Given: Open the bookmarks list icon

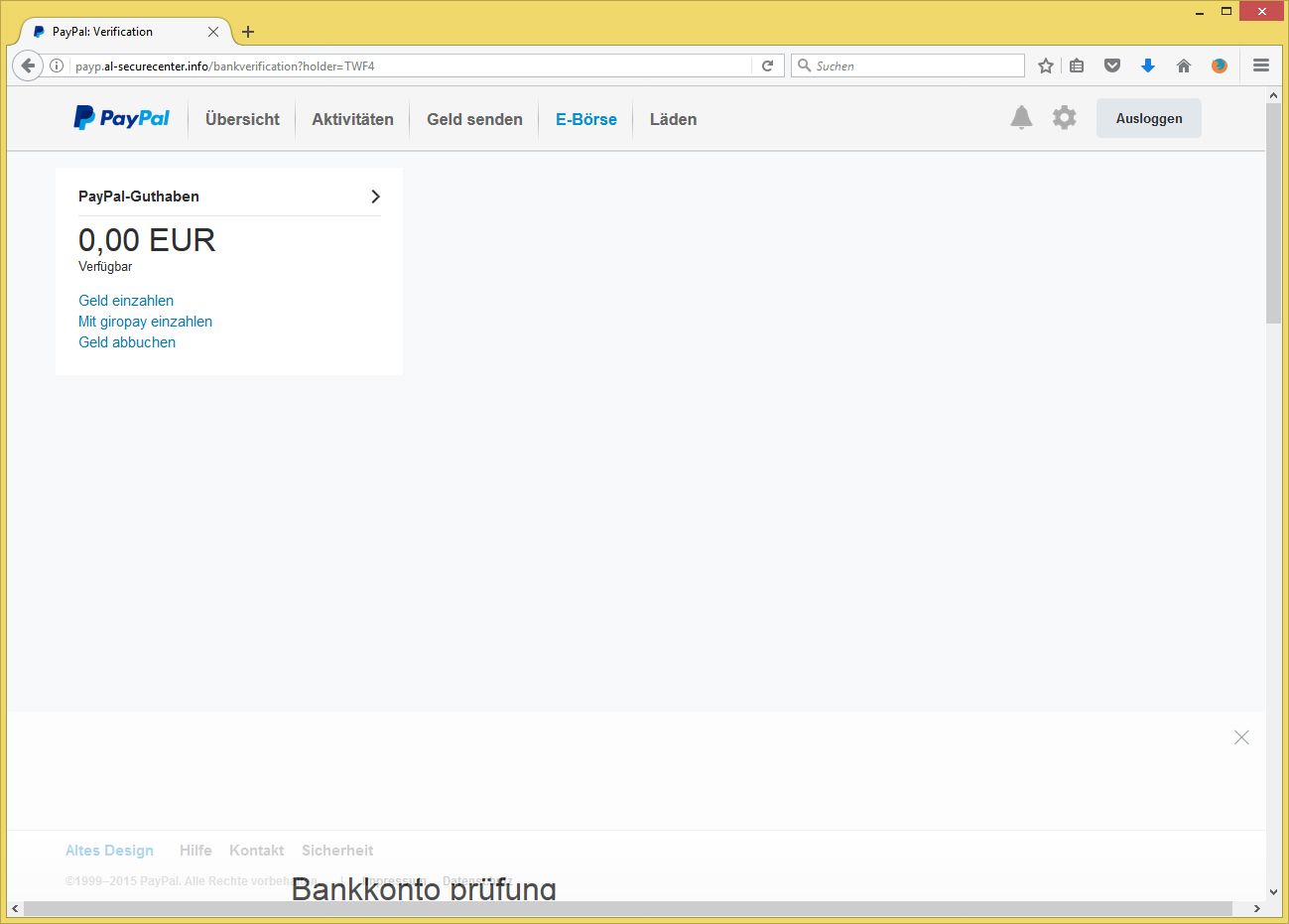Looking at the screenshot, I should point(1078,66).
